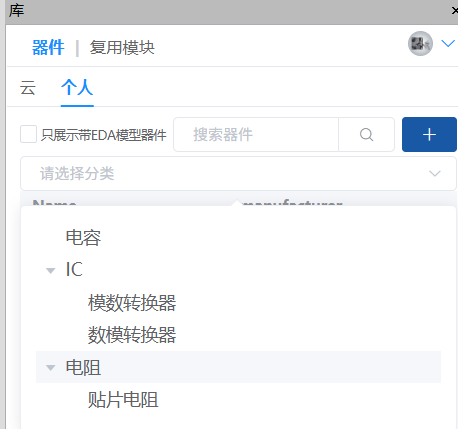
Task: Expand the chevron next to avatar
Action: 448,43
